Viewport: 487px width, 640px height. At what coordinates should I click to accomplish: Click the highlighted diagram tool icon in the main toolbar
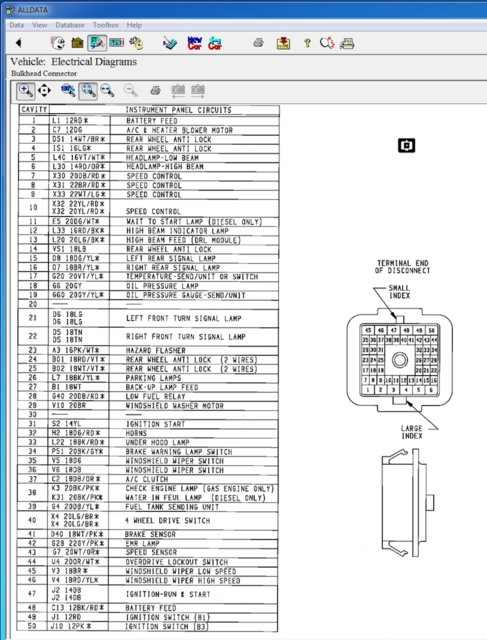click(x=97, y=43)
